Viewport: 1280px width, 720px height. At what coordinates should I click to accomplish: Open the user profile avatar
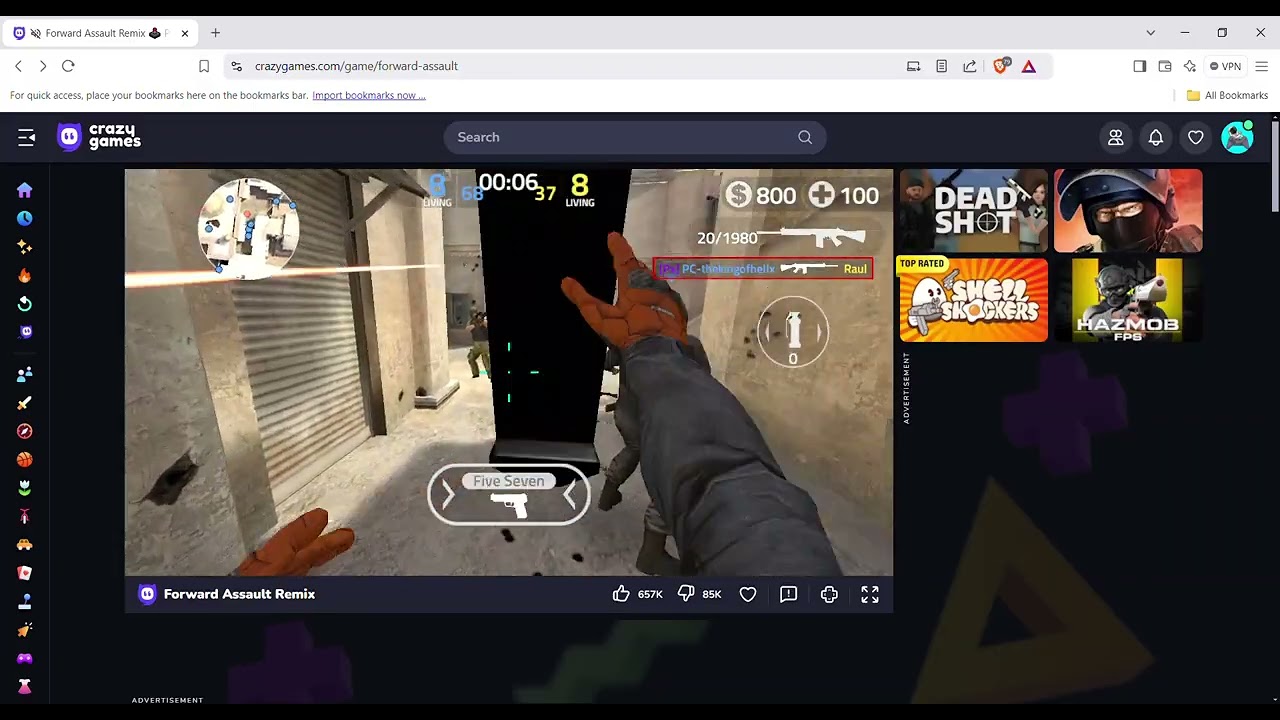pos(1238,137)
